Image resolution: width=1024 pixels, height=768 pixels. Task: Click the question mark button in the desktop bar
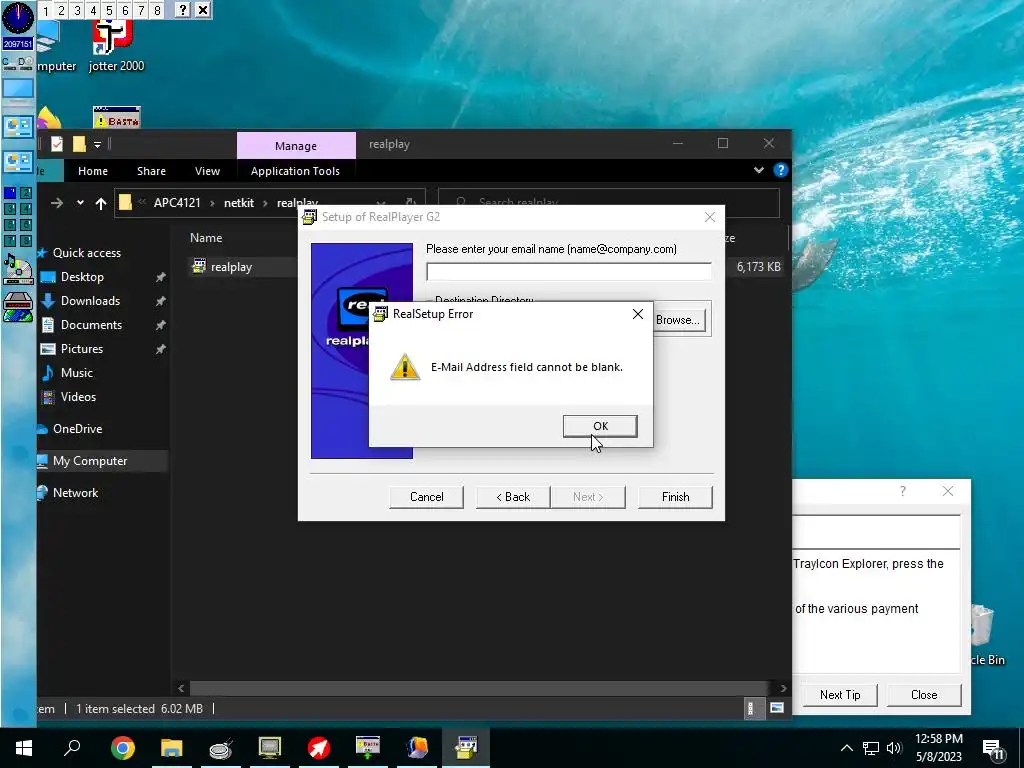tap(183, 10)
